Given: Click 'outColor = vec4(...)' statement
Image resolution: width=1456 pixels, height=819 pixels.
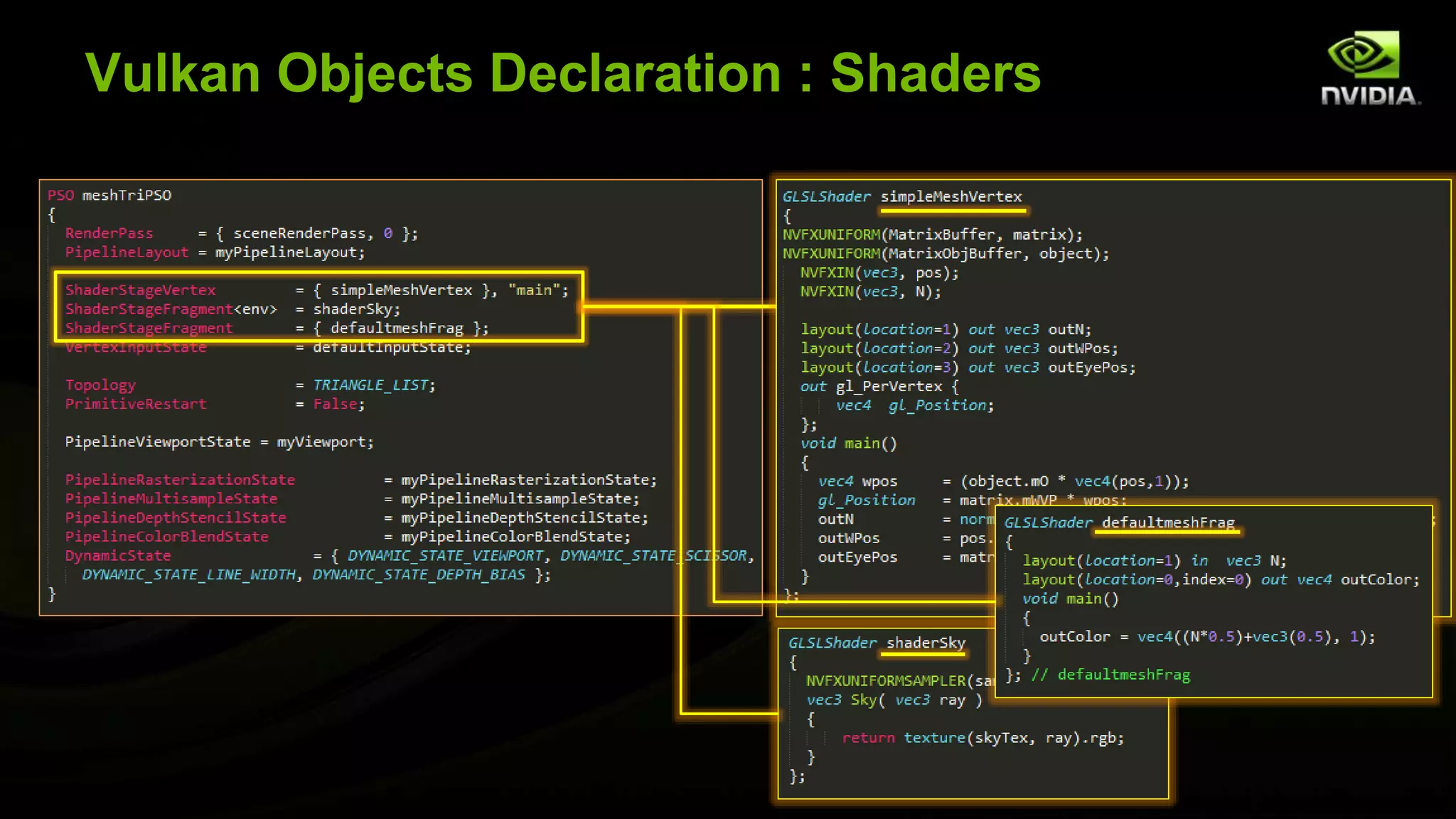Looking at the screenshot, I should point(1207,637).
